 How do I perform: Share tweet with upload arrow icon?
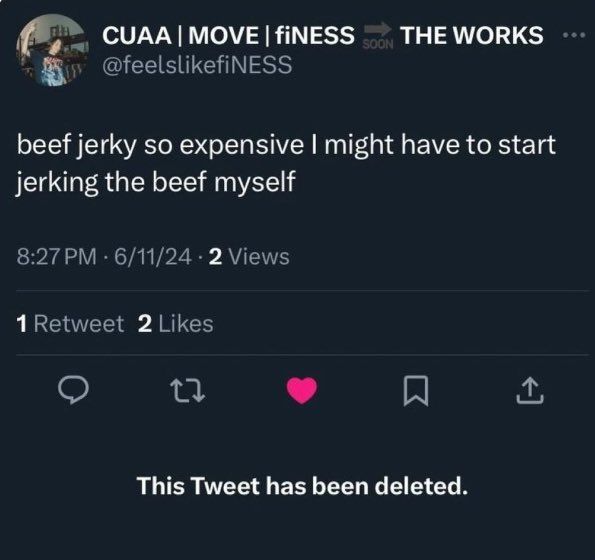point(530,391)
